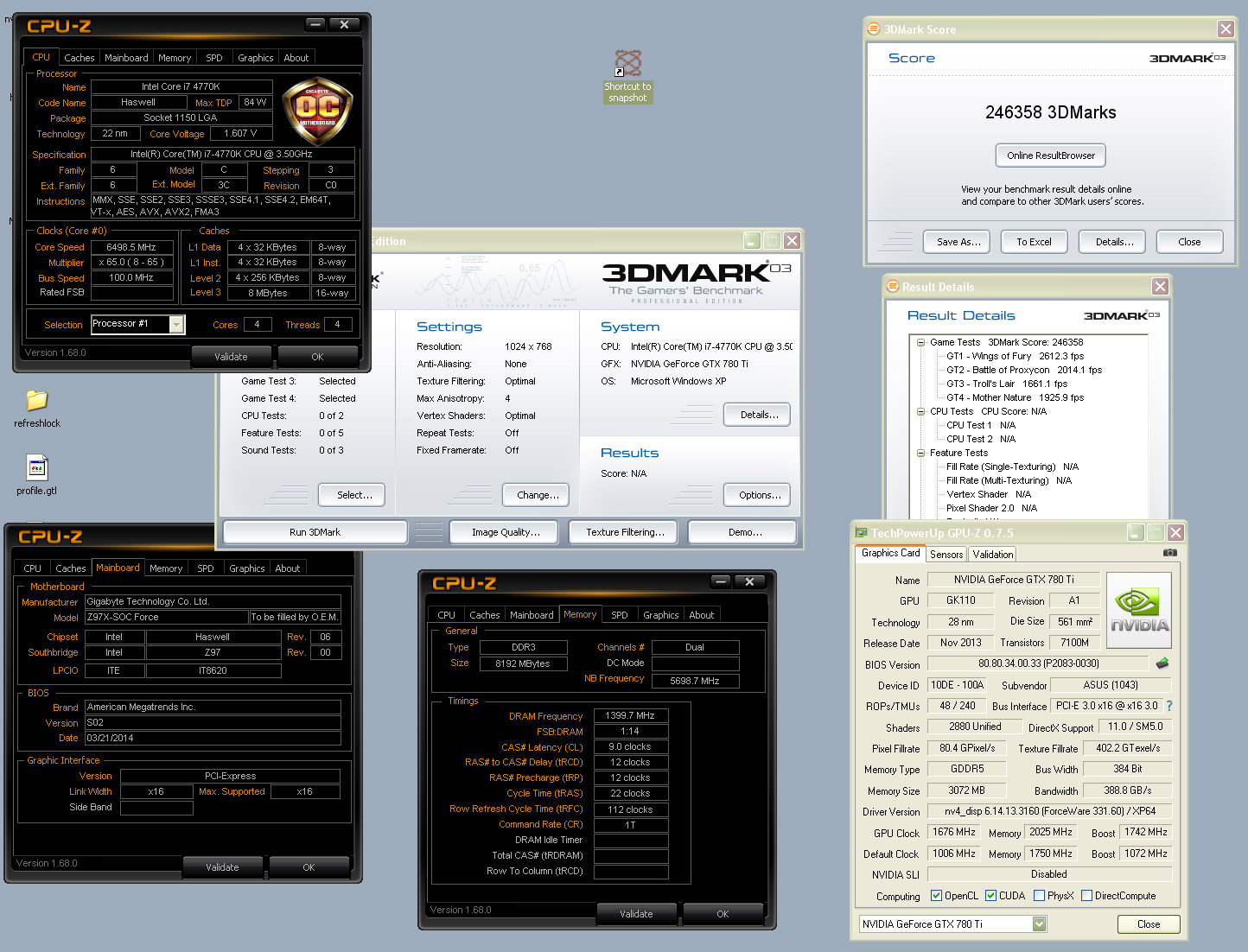This screenshot has height=952, width=1248.
Task: Select 'GT4 - Mother Nature' result row
Action: (1015, 397)
